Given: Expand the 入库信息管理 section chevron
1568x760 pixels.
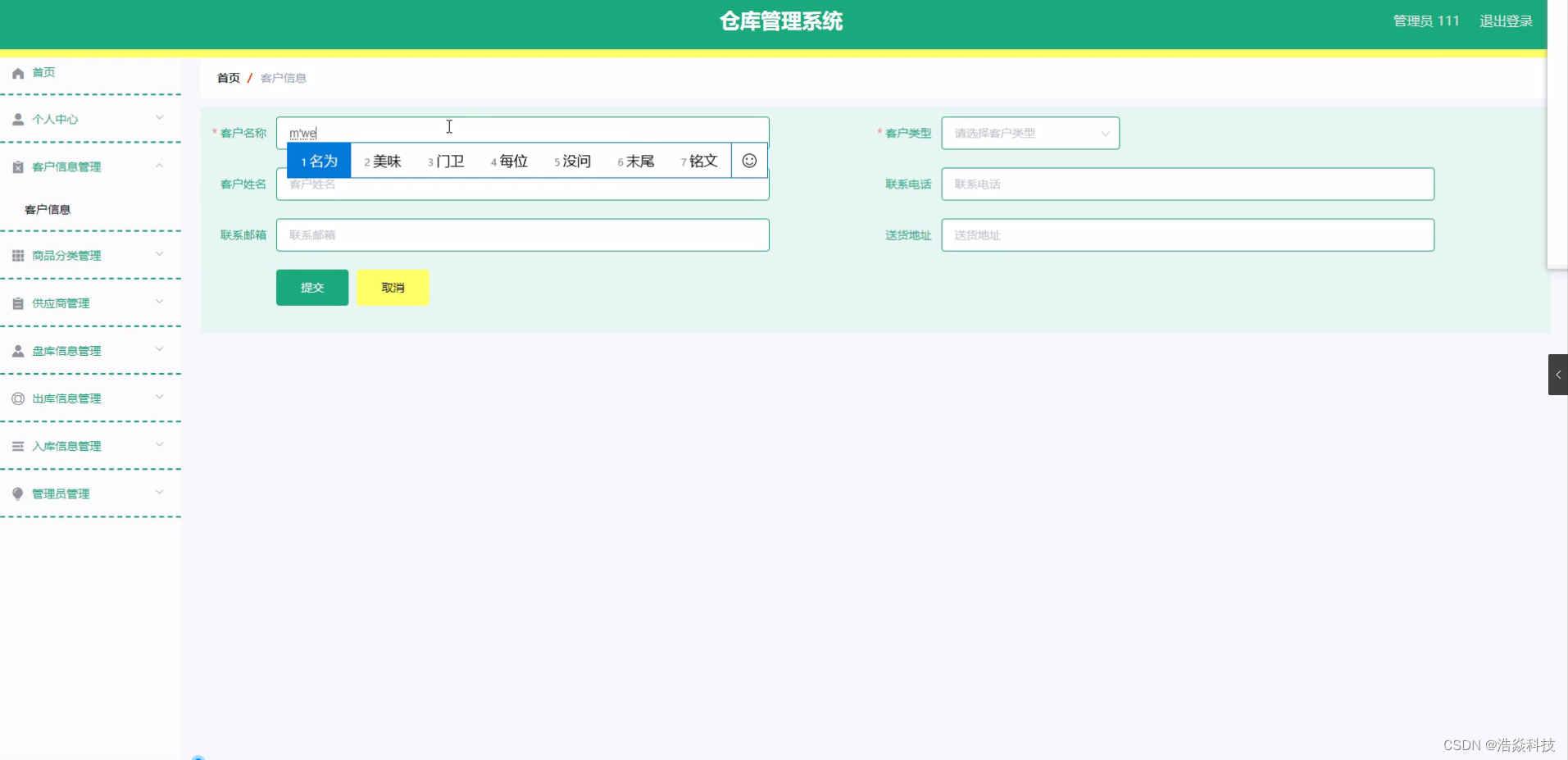Looking at the screenshot, I should [x=160, y=445].
